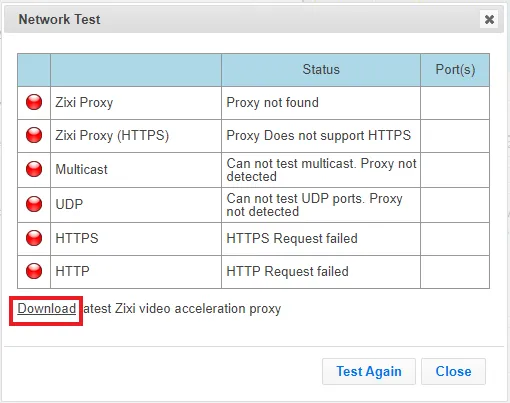Click the red status icon in Multicast row
510x403 pixels.
tap(34, 169)
